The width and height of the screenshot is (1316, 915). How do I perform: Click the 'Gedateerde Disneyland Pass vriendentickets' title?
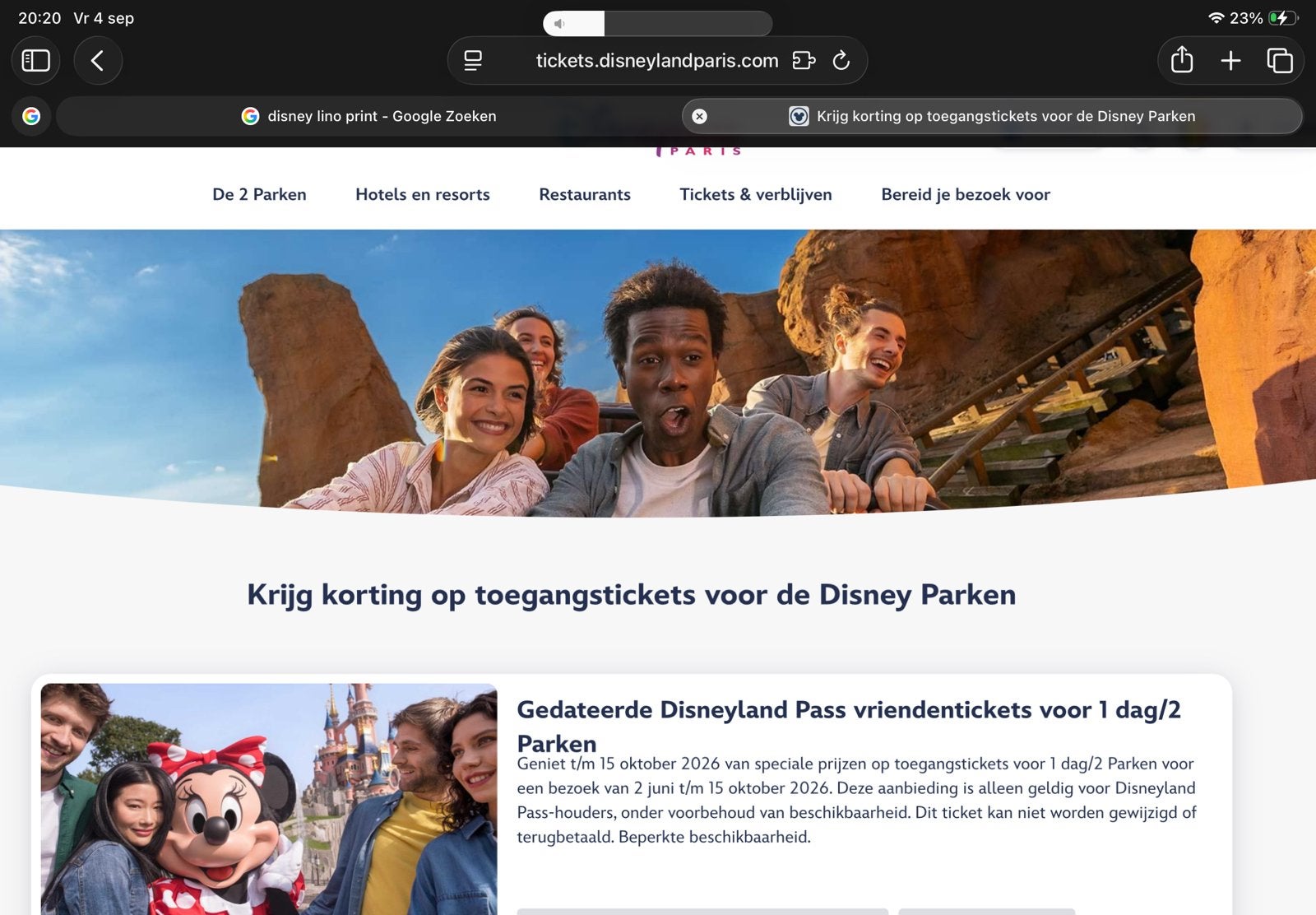[849, 726]
